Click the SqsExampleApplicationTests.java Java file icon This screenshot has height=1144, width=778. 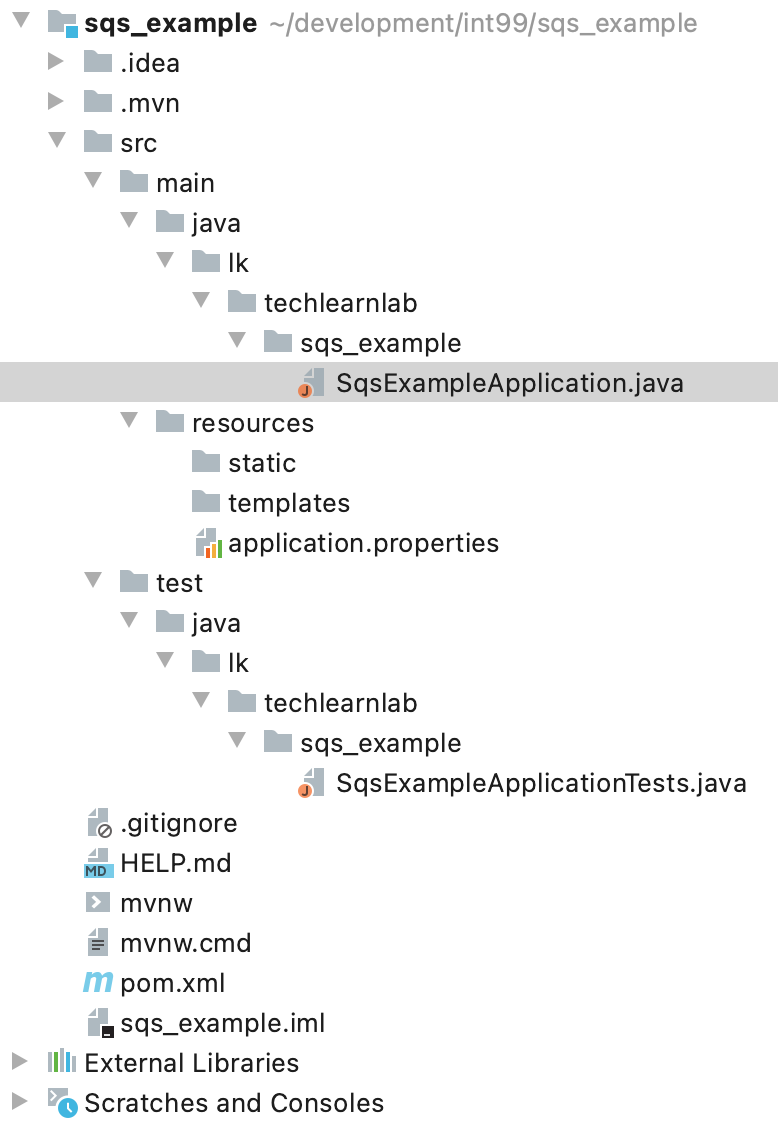point(312,783)
